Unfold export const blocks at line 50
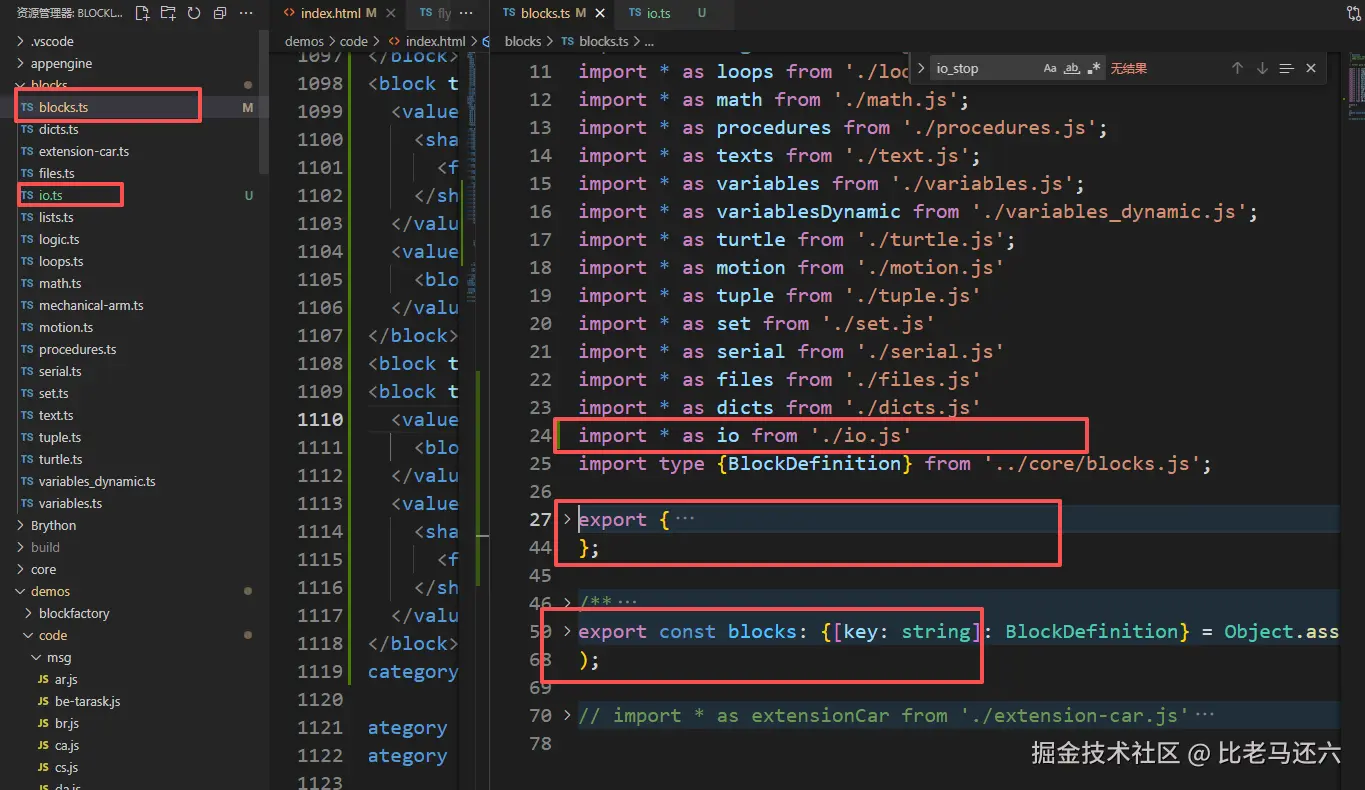This screenshot has height=790, width=1365. 567,631
